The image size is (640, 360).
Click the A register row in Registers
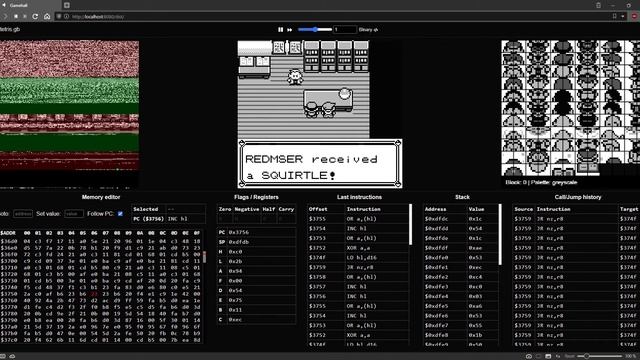click(256, 271)
